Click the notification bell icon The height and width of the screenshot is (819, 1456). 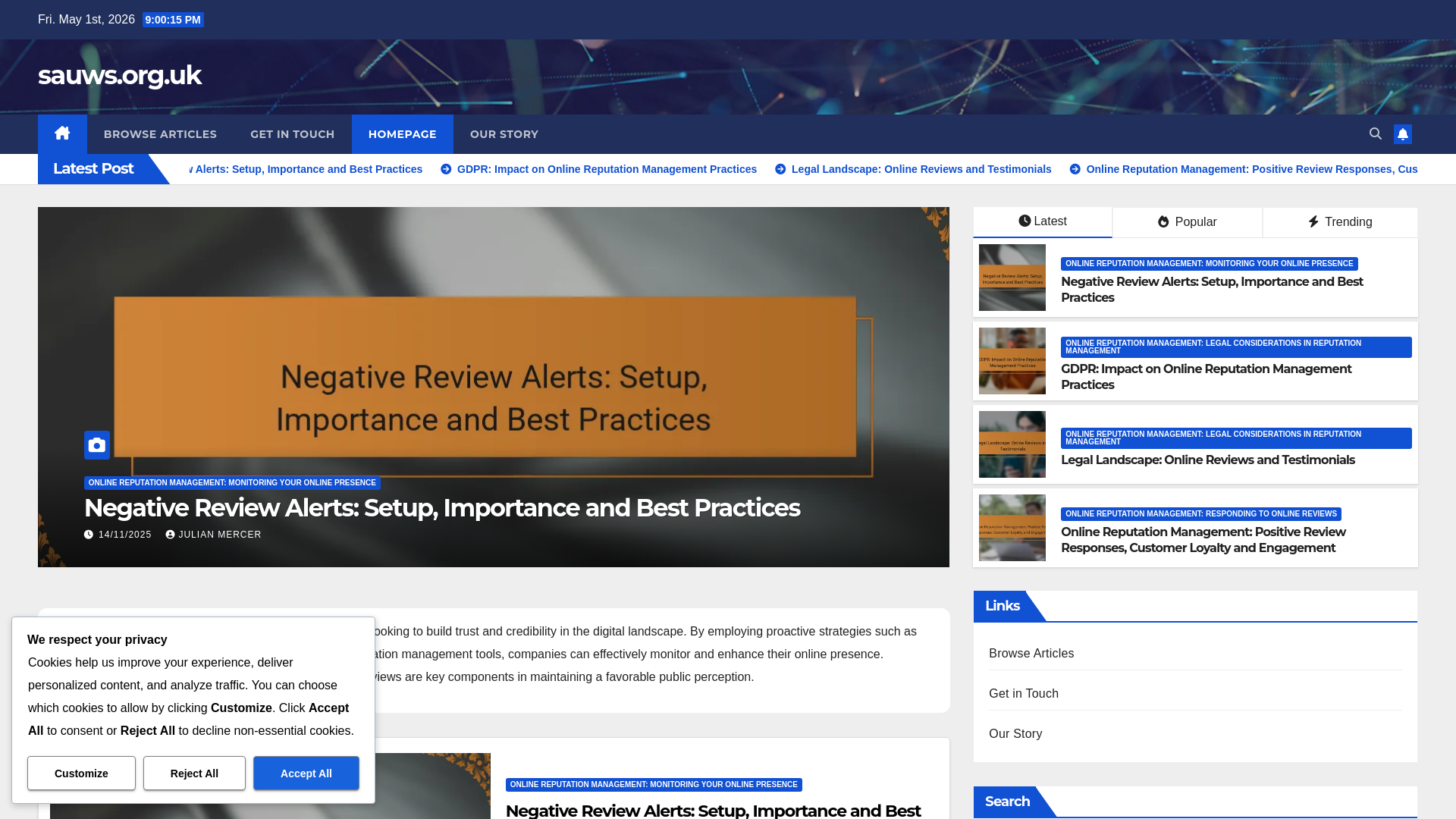[x=1403, y=134]
